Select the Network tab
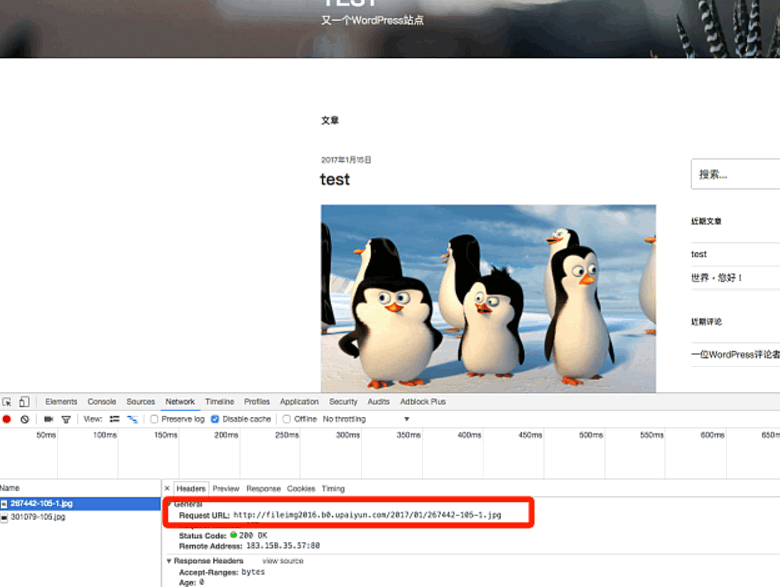The height and width of the screenshot is (587, 780). coord(180,402)
